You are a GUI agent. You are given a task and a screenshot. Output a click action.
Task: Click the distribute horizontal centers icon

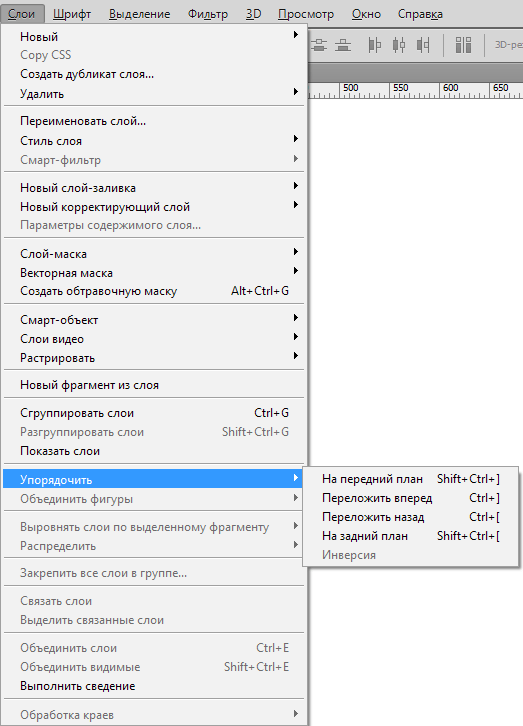coord(398,45)
